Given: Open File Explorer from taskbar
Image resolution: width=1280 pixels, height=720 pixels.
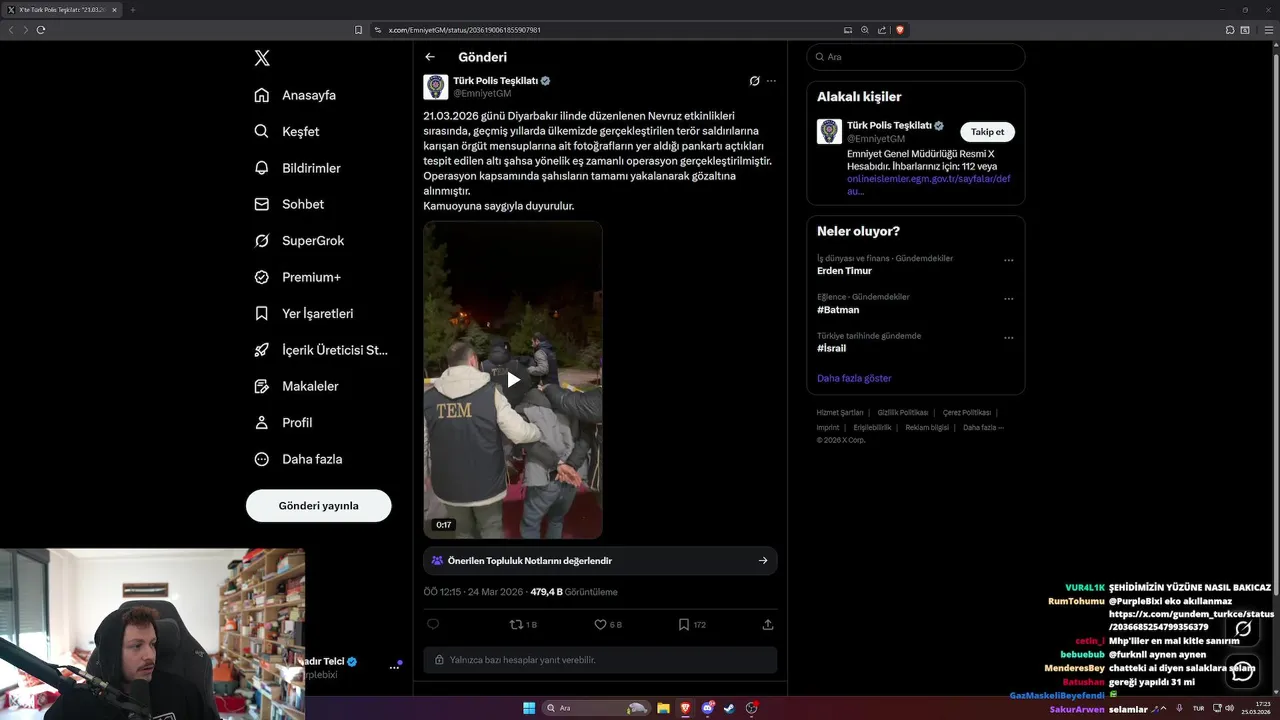Looking at the screenshot, I should tap(663, 708).
